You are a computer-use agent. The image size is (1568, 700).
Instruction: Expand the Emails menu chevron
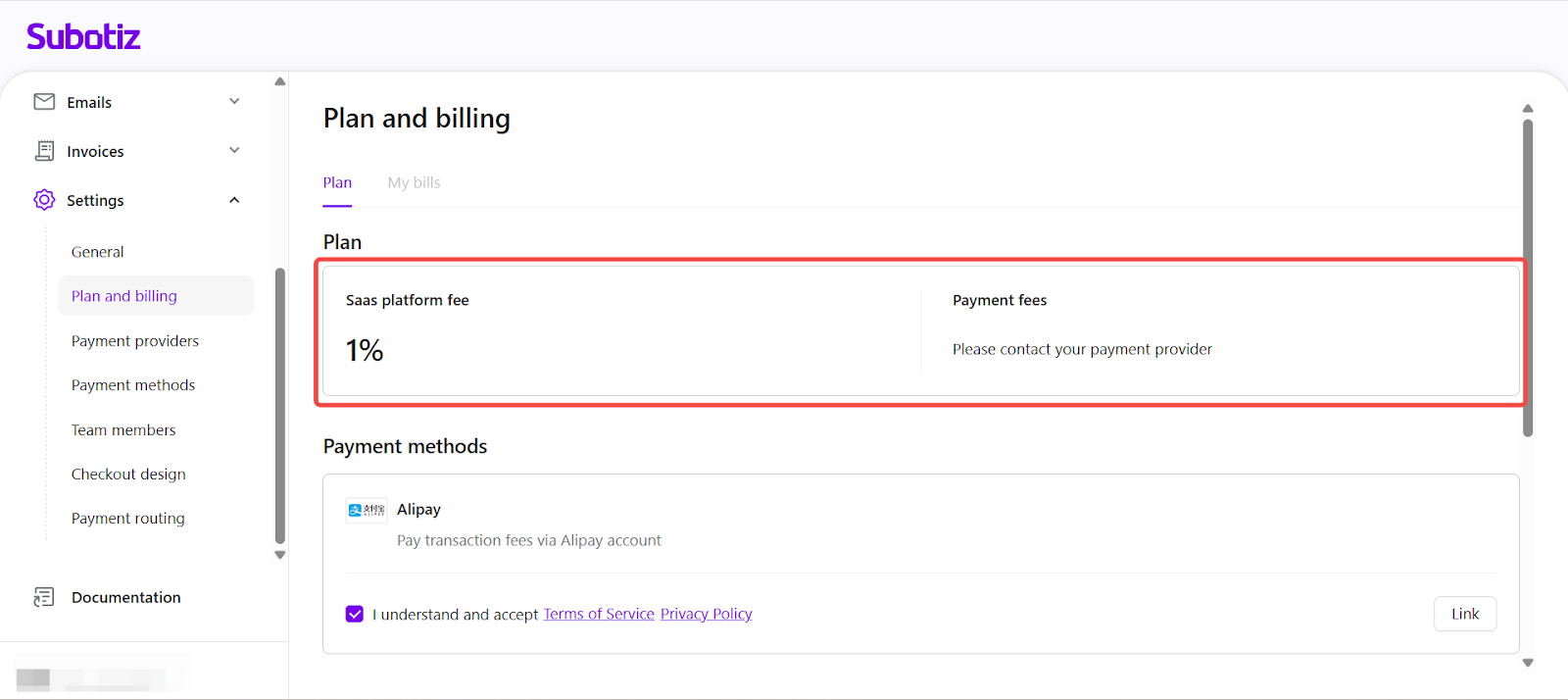234,101
